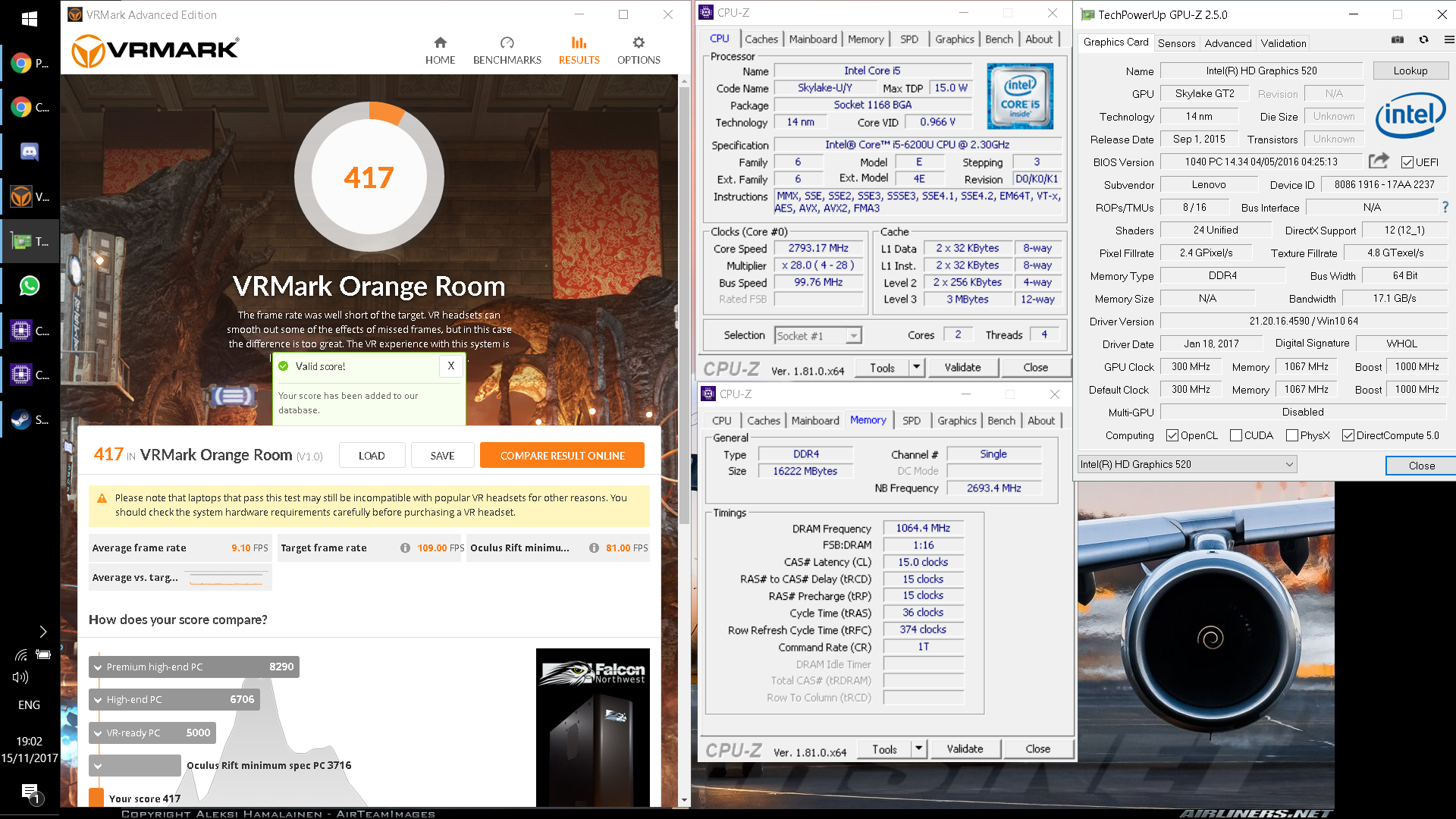The height and width of the screenshot is (819, 1456).
Task: Show hidden tray icons chevron
Action: coord(42,632)
